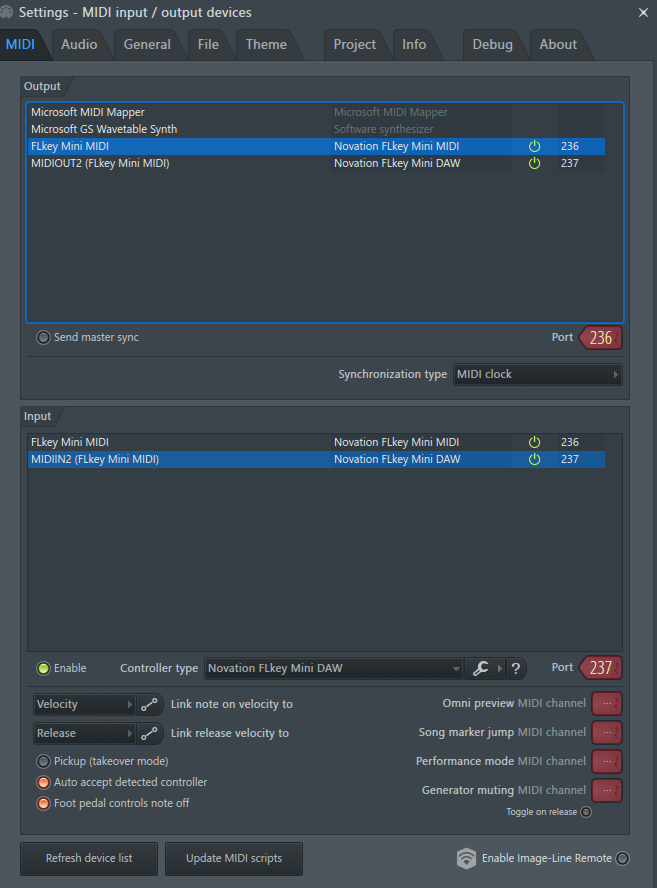This screenshot has height=888, width=657.
Task: Click Novation FLkey Mini MIDI in Input list
Action: click(396, 442)
